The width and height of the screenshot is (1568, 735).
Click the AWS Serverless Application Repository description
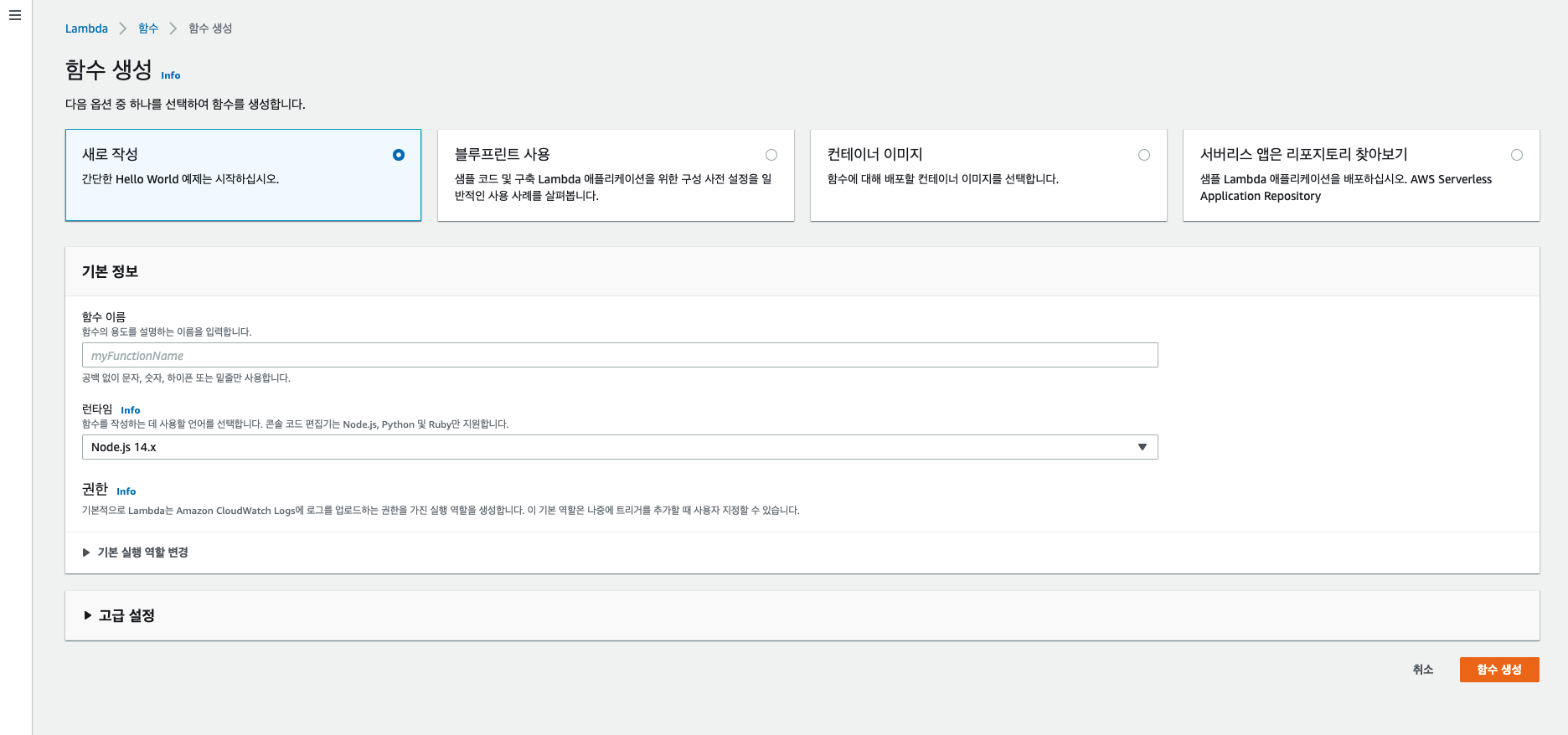click(1346, 188)
